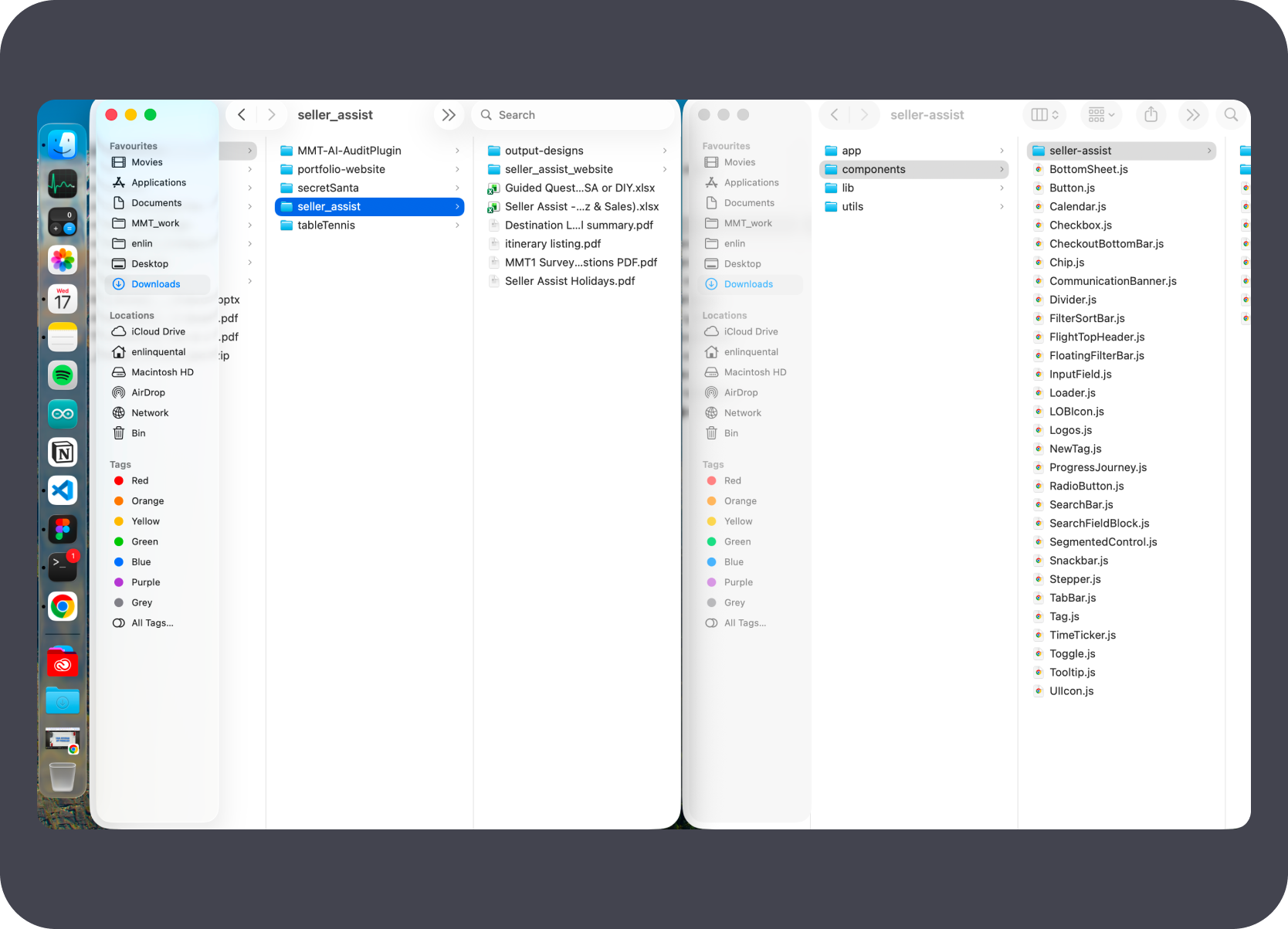1288x929 pixels.
Task: Expand output-designs folder chevron
Action: tap(665, 151)
